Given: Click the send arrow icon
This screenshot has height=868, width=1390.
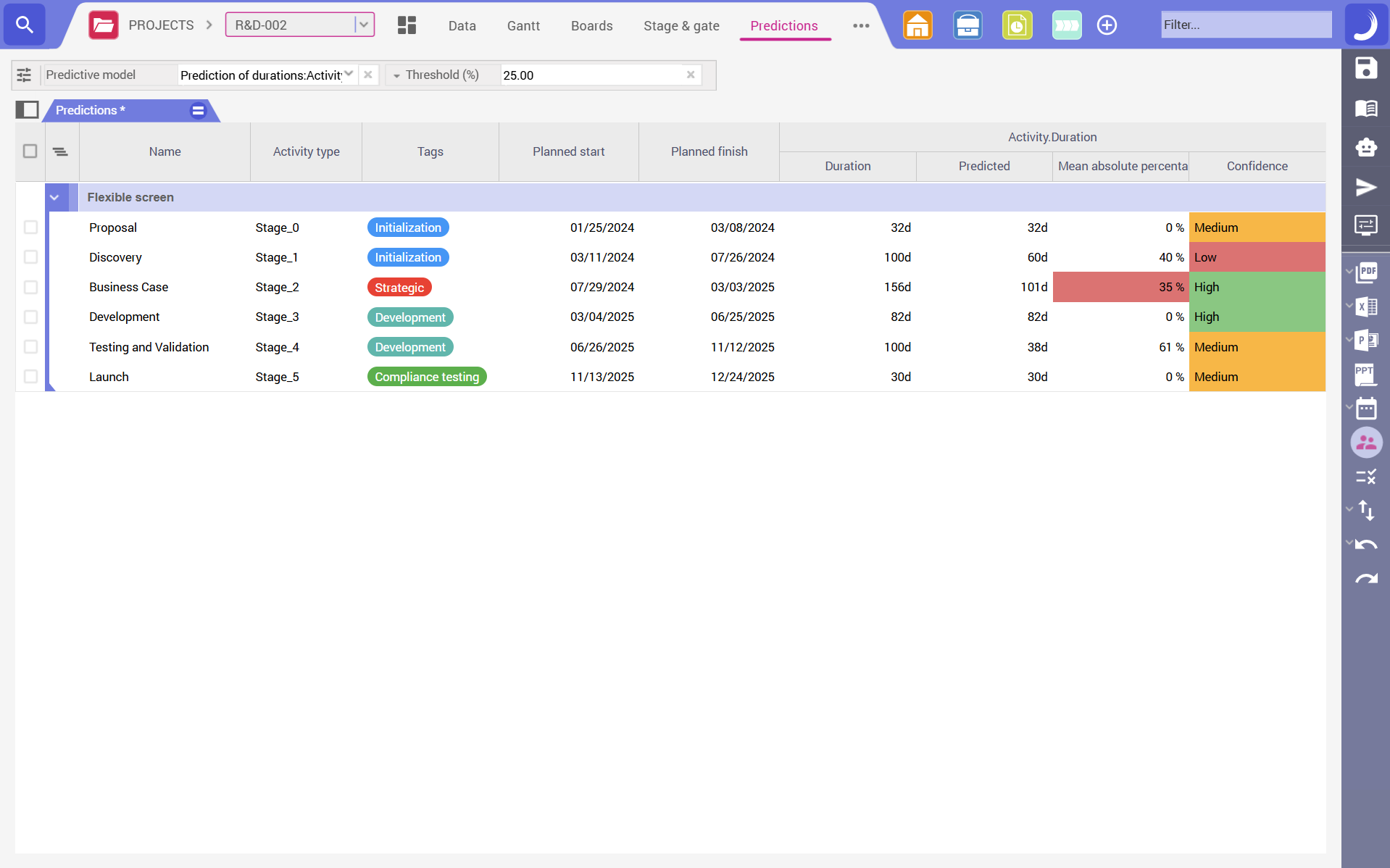Looking at the screenshot, I should pos(1366,187).
